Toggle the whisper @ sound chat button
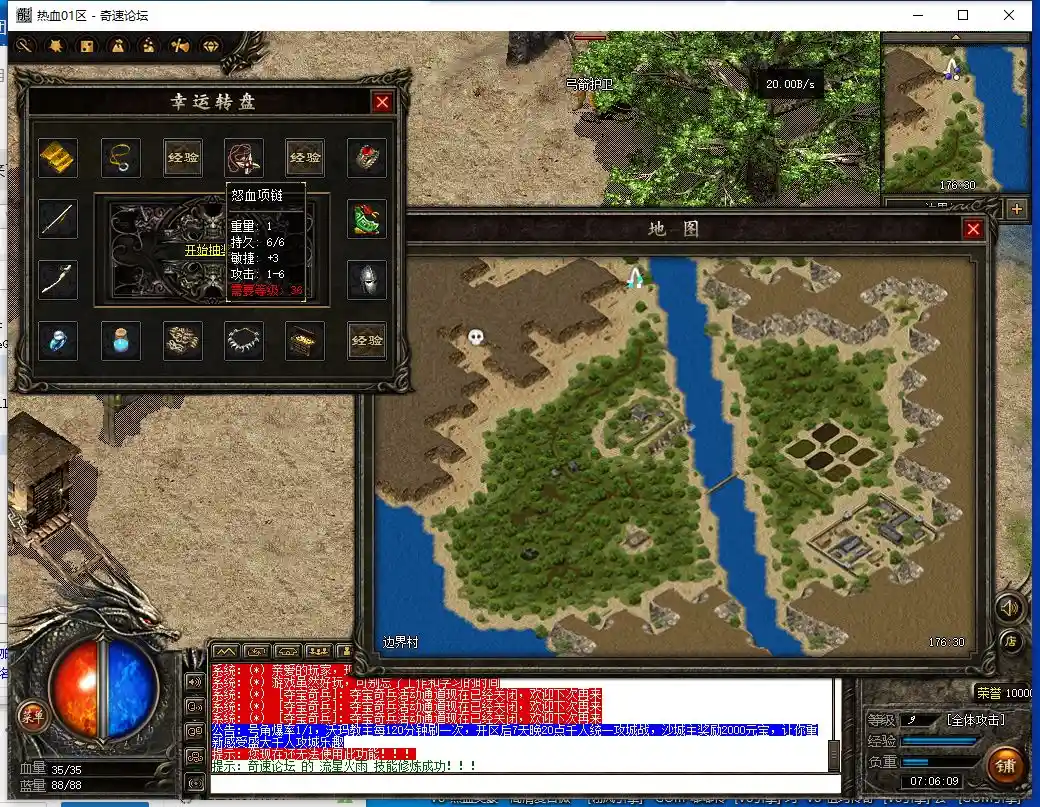The width and height of the screenshot is (1040, 807). 194,706
